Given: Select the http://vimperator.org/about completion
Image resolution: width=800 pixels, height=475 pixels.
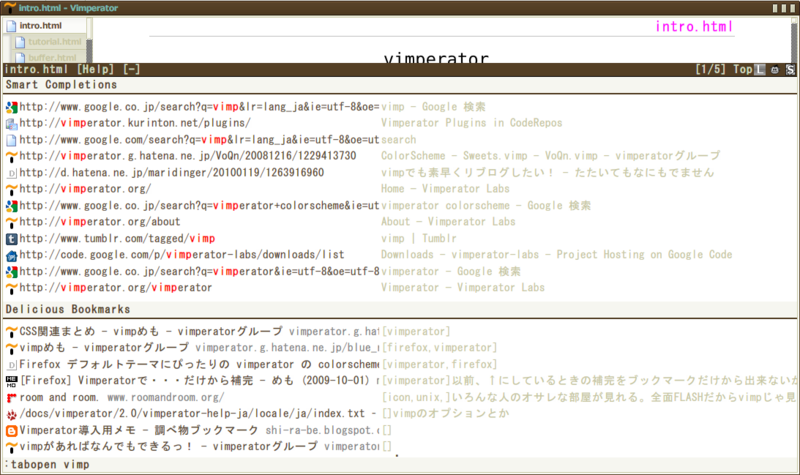Looking at the screenshot, I should (400, 222).
